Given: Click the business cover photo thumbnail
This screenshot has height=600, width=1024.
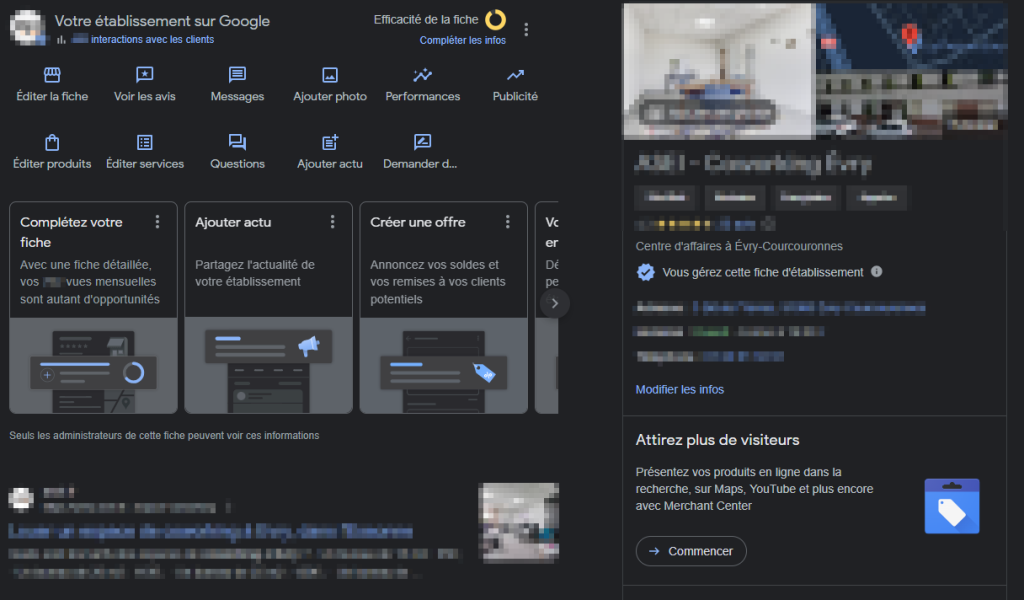Looking at the screenshot, I should point(716,70).
